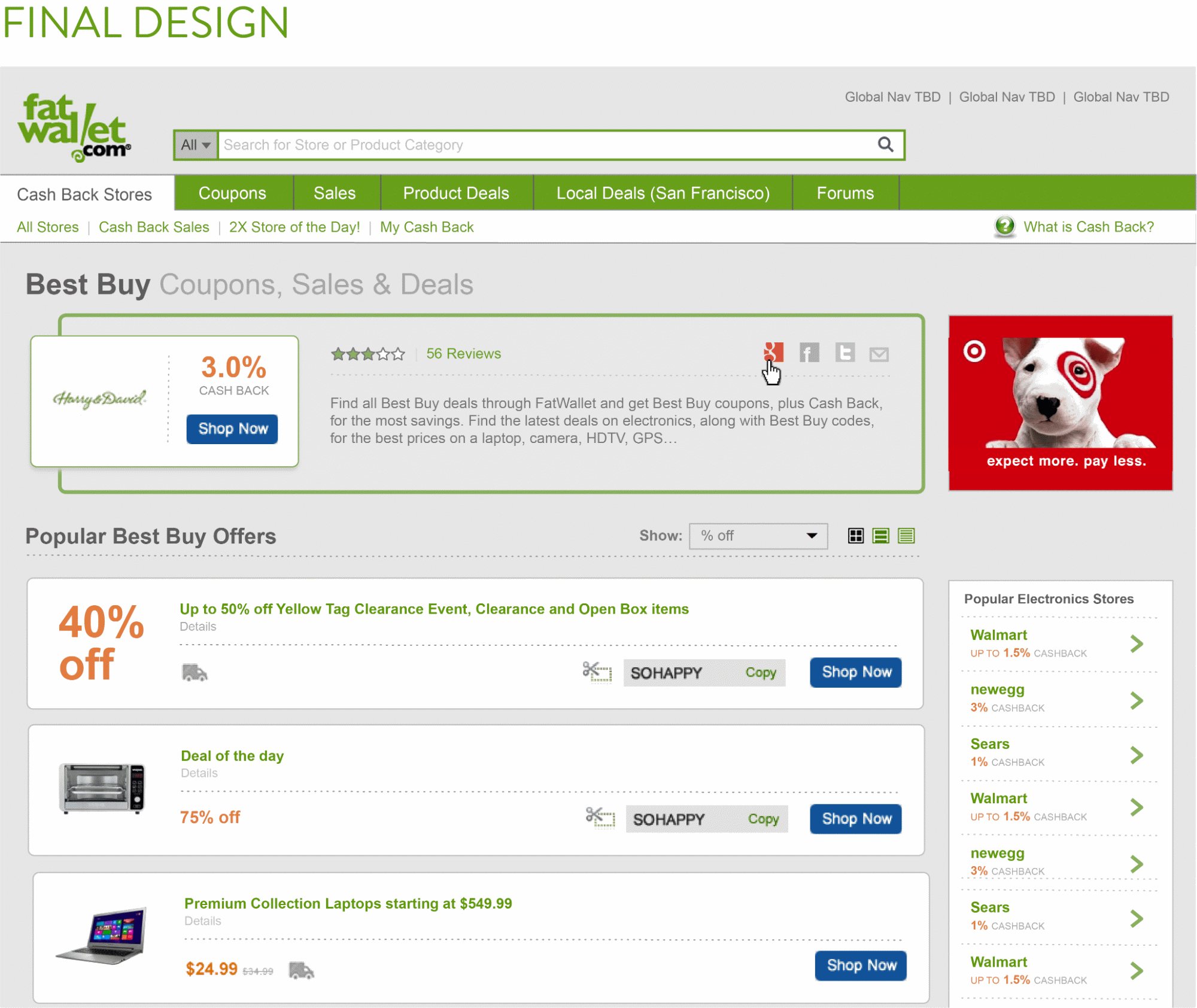Click scissors coupon icon in Deal of the day
The width and height of the screenshot is (1197, 1008).
600,817
